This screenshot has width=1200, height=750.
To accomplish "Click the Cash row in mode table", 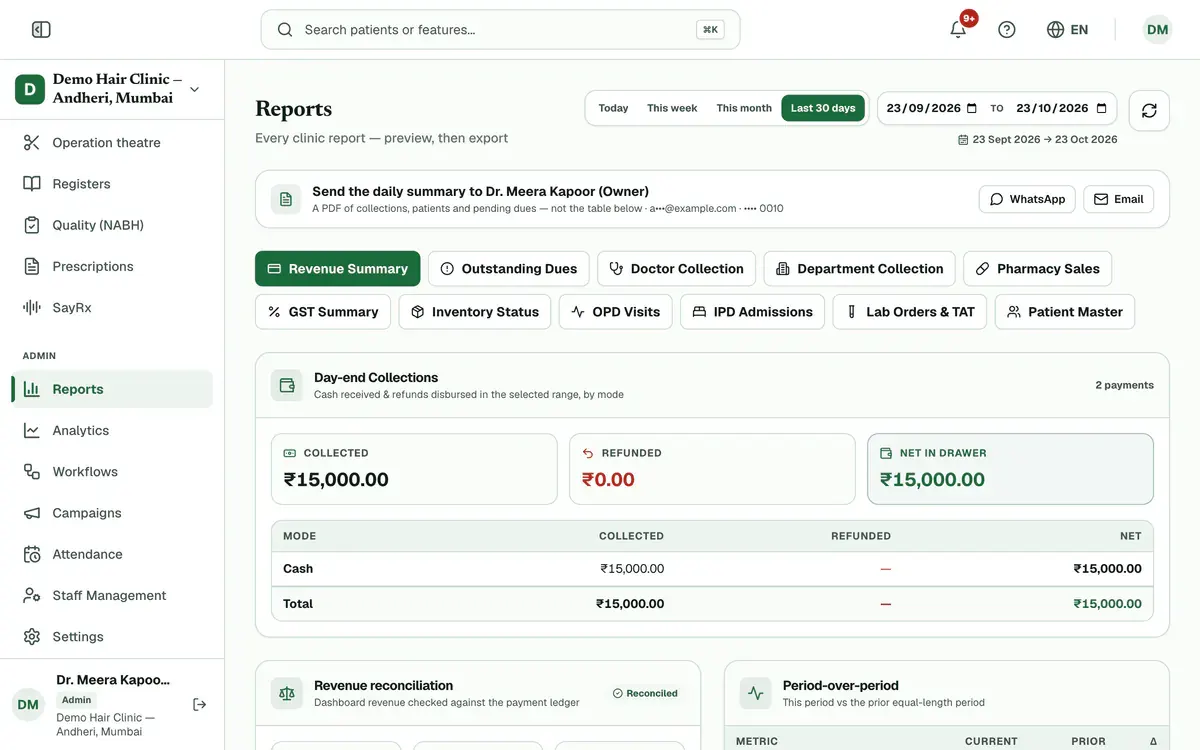I will click(712, 569).
